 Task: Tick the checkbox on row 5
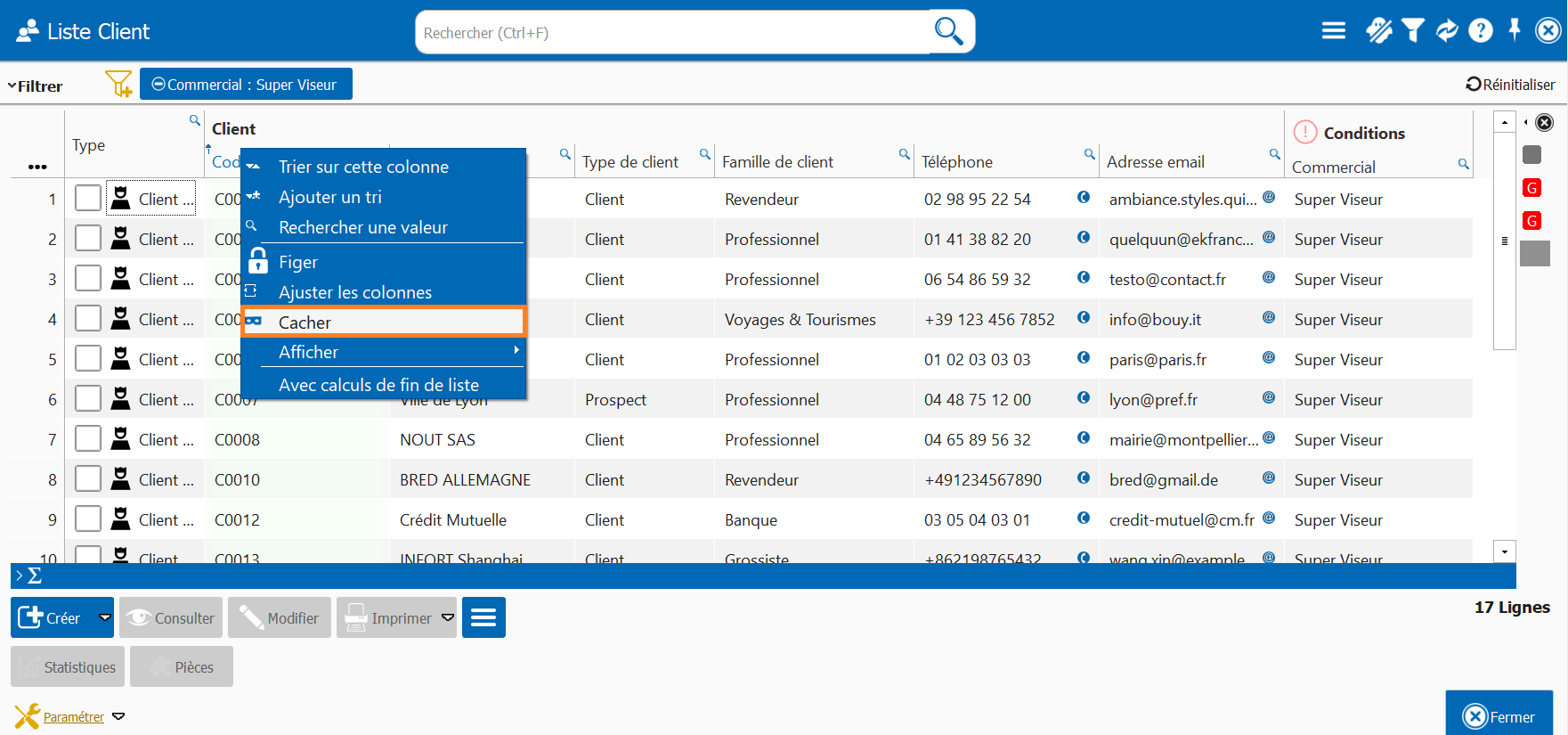coord(88,359)
